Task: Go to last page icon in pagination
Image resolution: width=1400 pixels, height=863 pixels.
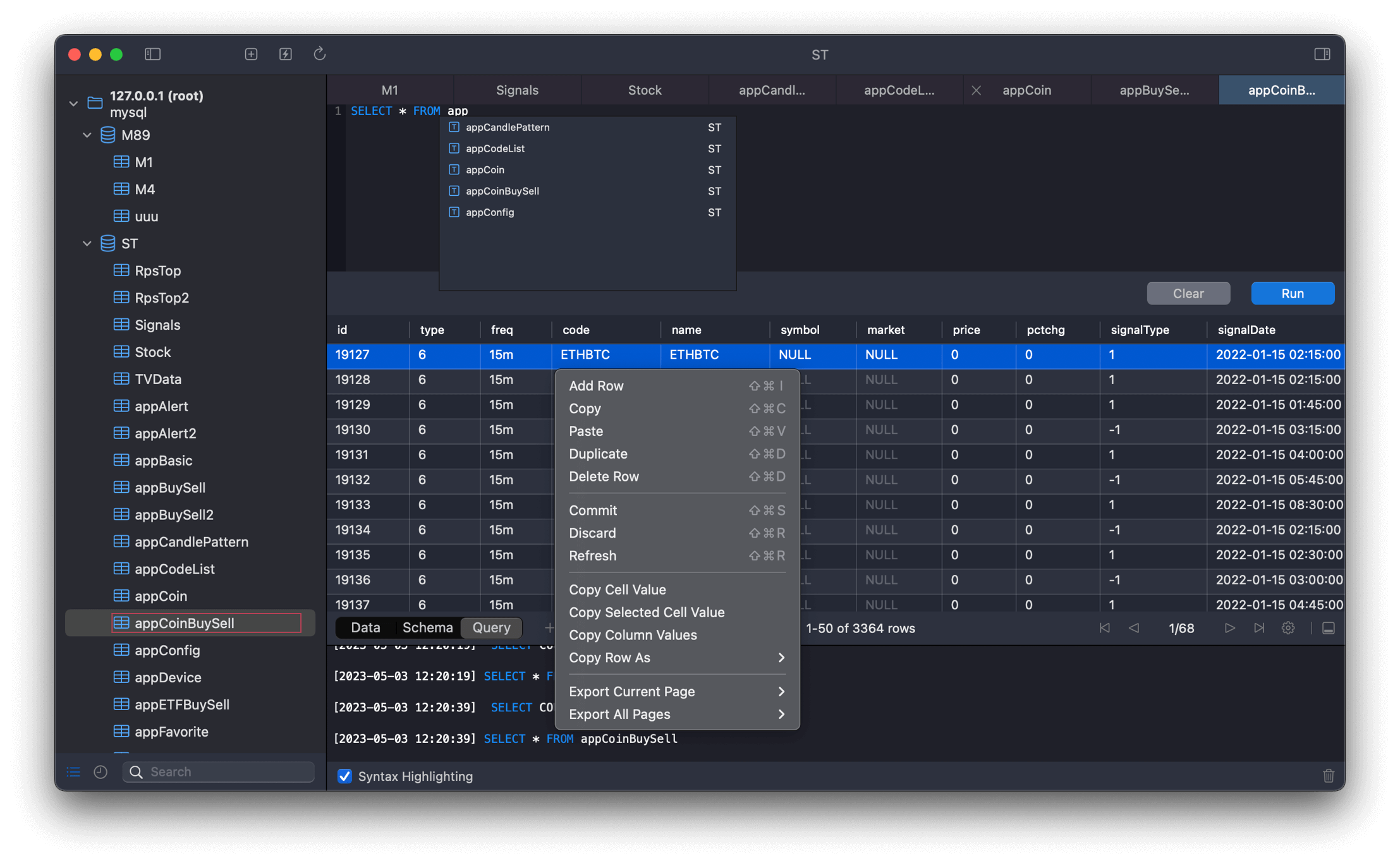Action: pos(1259,628)
